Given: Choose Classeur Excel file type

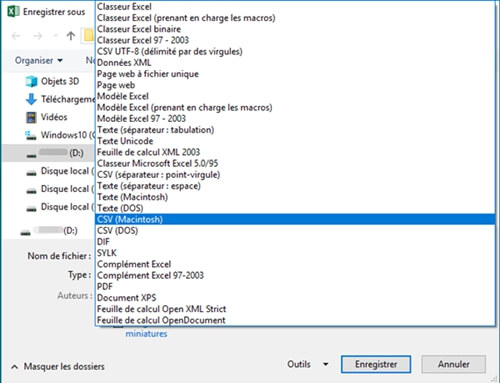Looking at the screenshot, I should [x=295, y=7].
